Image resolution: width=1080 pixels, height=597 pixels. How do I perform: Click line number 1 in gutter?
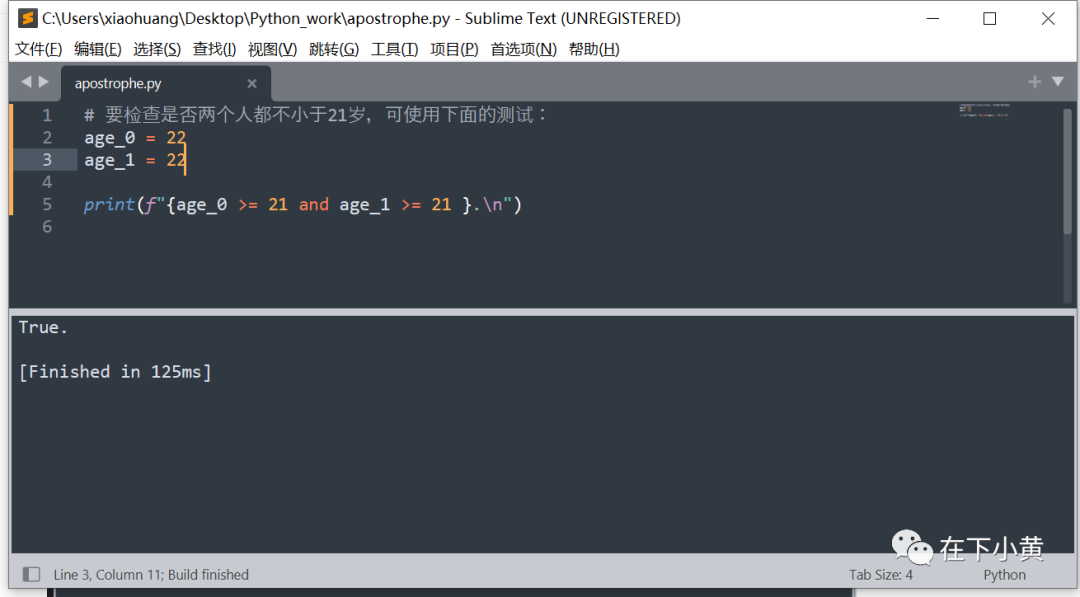click(x=47, y=115)
